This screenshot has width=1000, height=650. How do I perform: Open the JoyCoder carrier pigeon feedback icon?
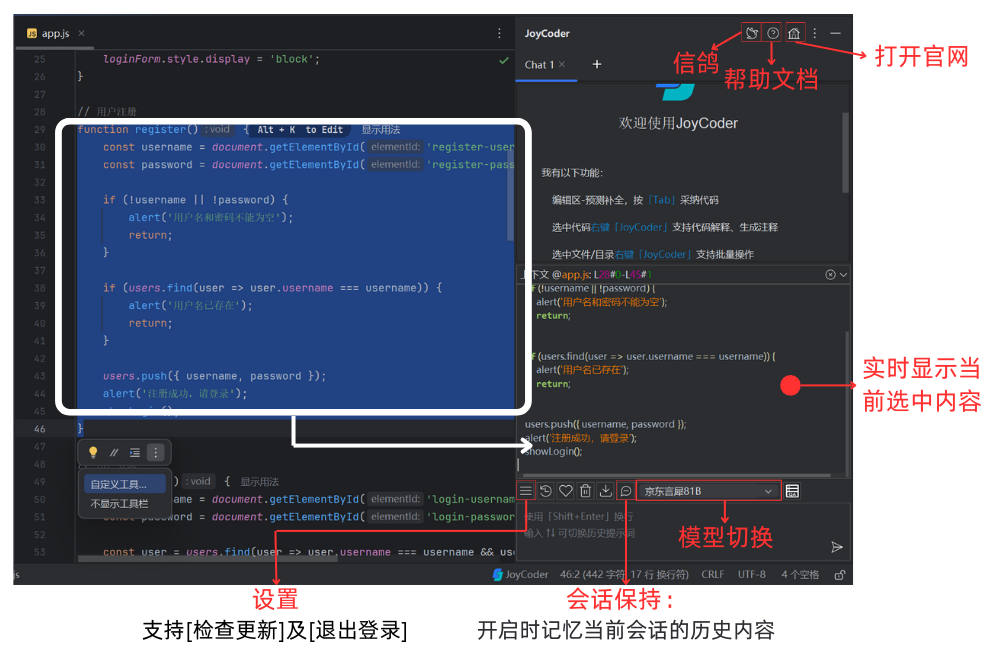(x=752, y=33)
